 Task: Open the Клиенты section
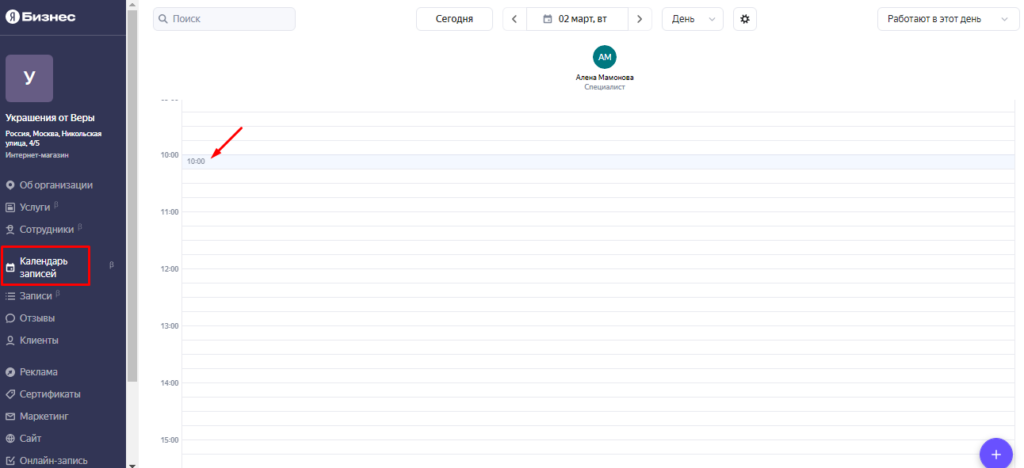click(39, 340)
